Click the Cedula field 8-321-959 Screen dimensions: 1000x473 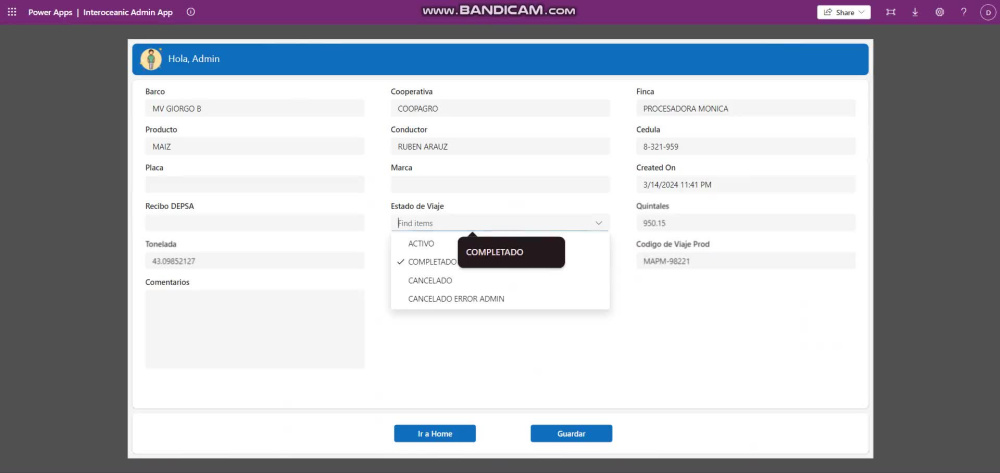746,147
